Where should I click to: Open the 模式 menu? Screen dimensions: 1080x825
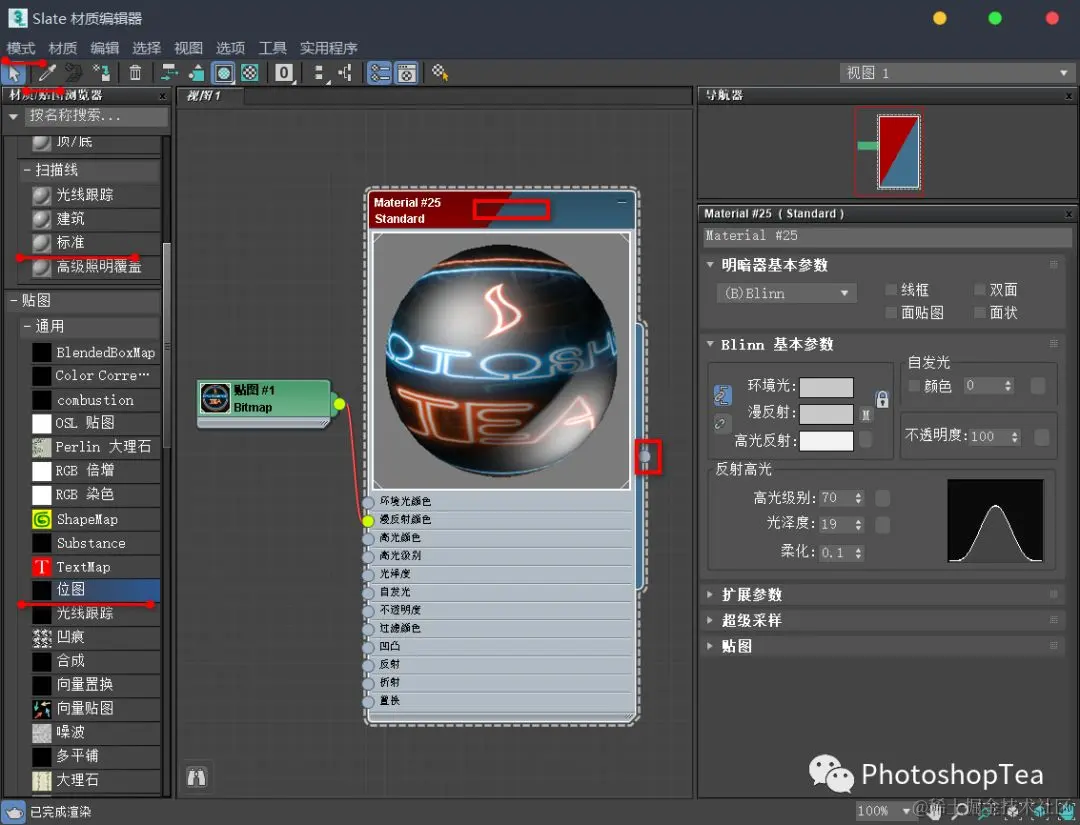coord(21,48)
